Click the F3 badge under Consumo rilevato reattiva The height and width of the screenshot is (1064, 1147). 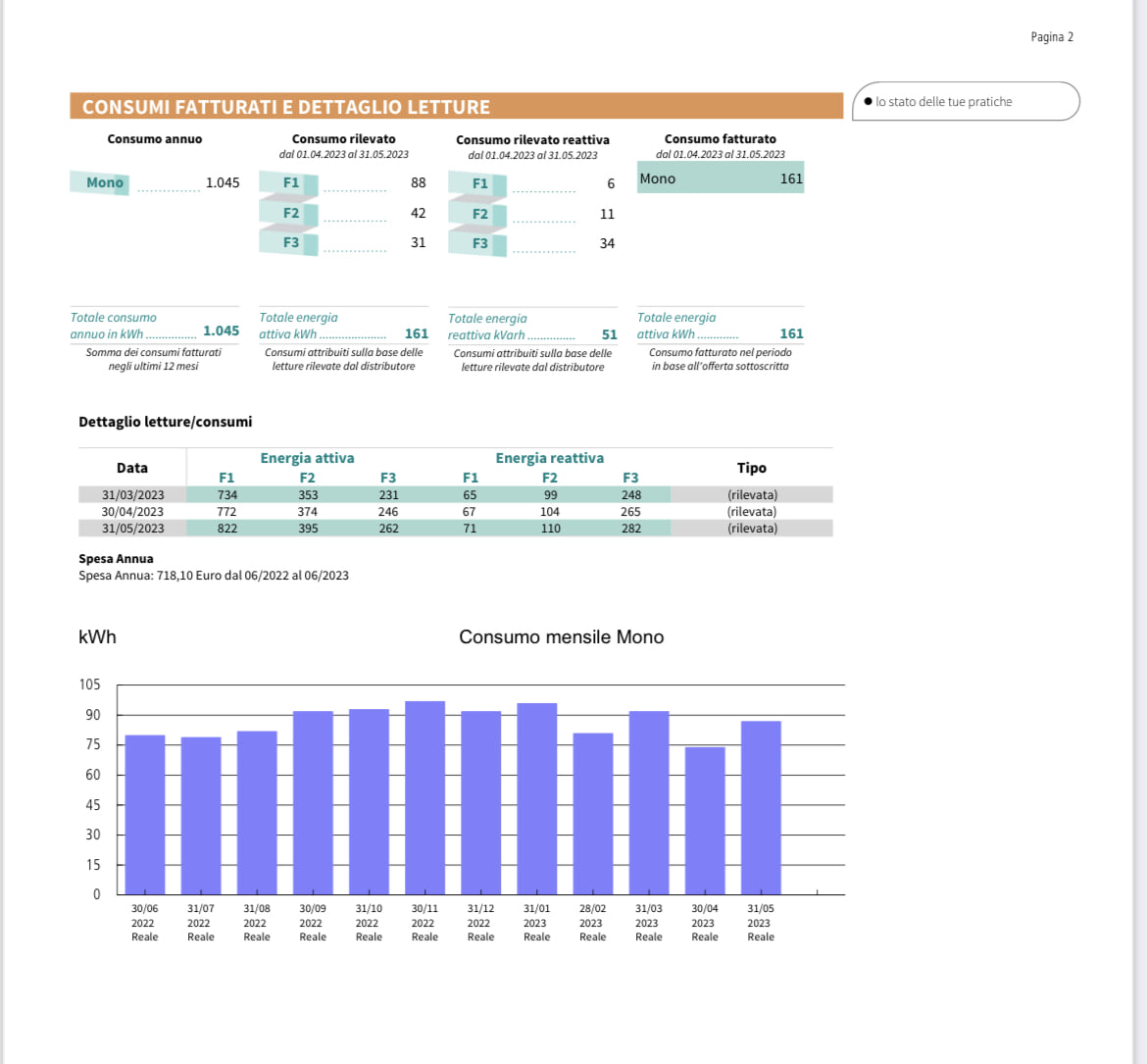click(478, 243)
